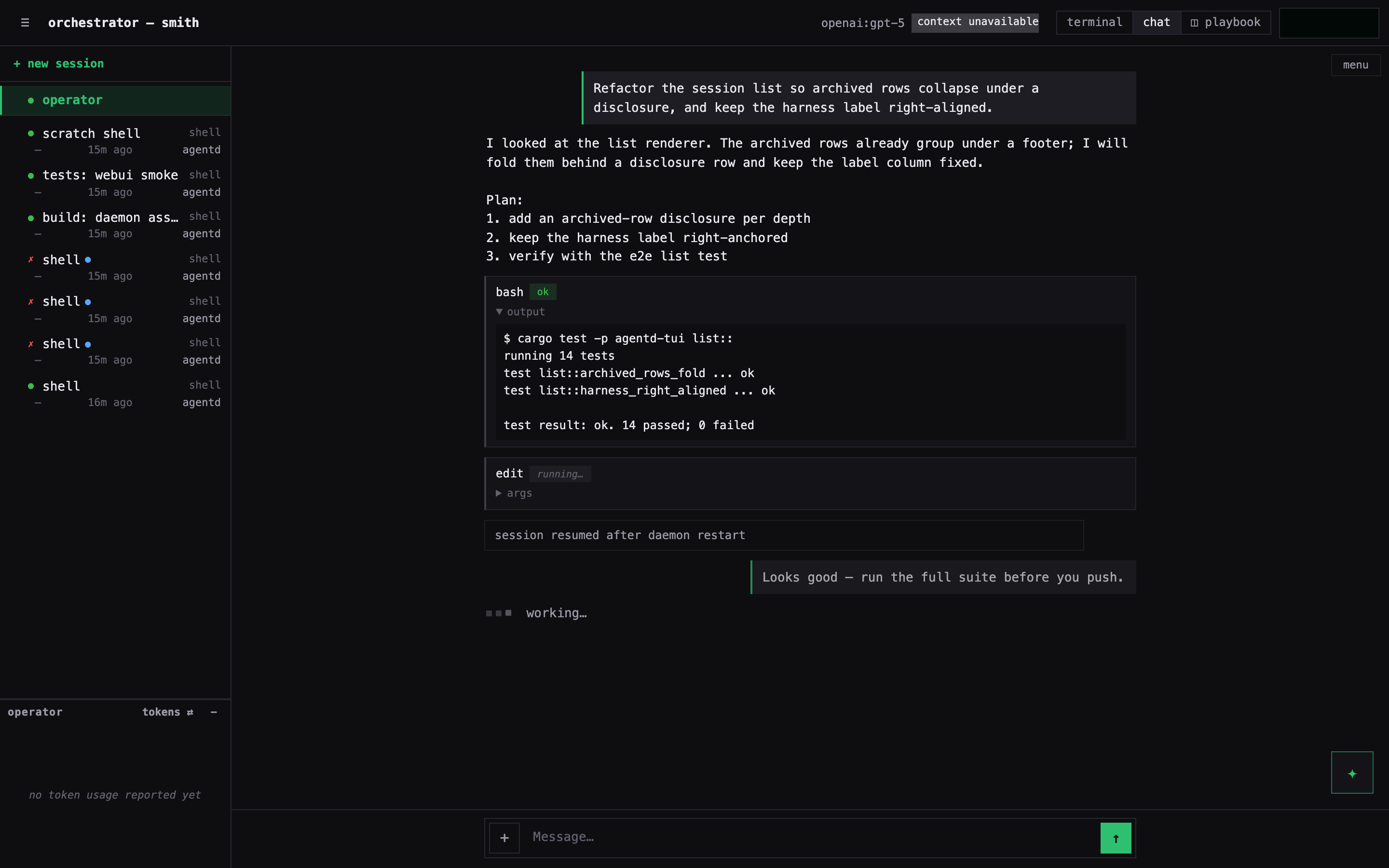1389x868 pixels.
Task: Switch to the chat tab
Action: [x=1156, y=22]
